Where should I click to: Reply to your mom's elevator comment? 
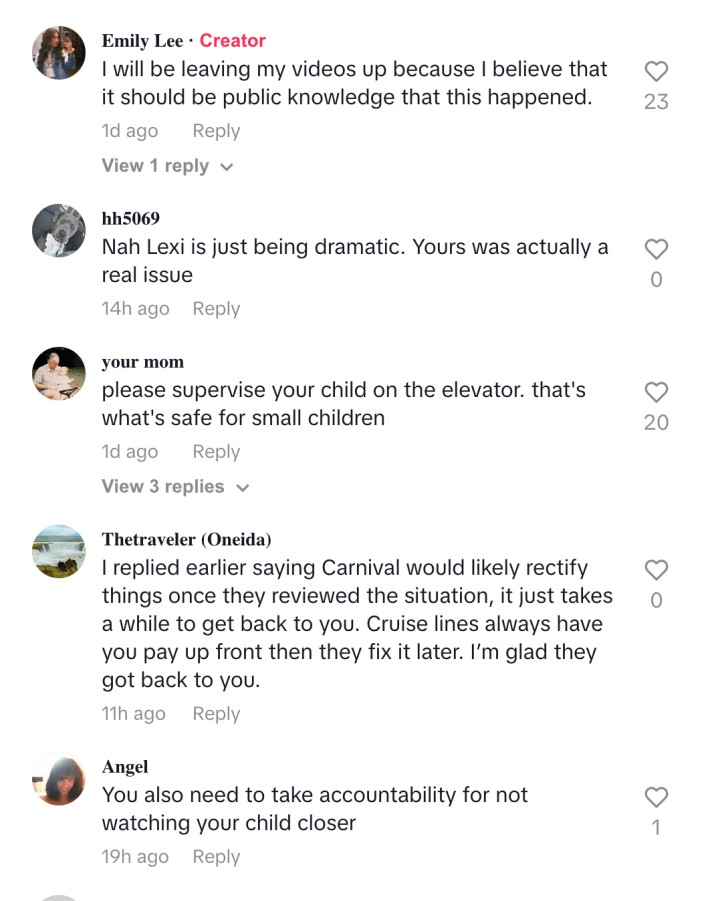coord(216,452)
